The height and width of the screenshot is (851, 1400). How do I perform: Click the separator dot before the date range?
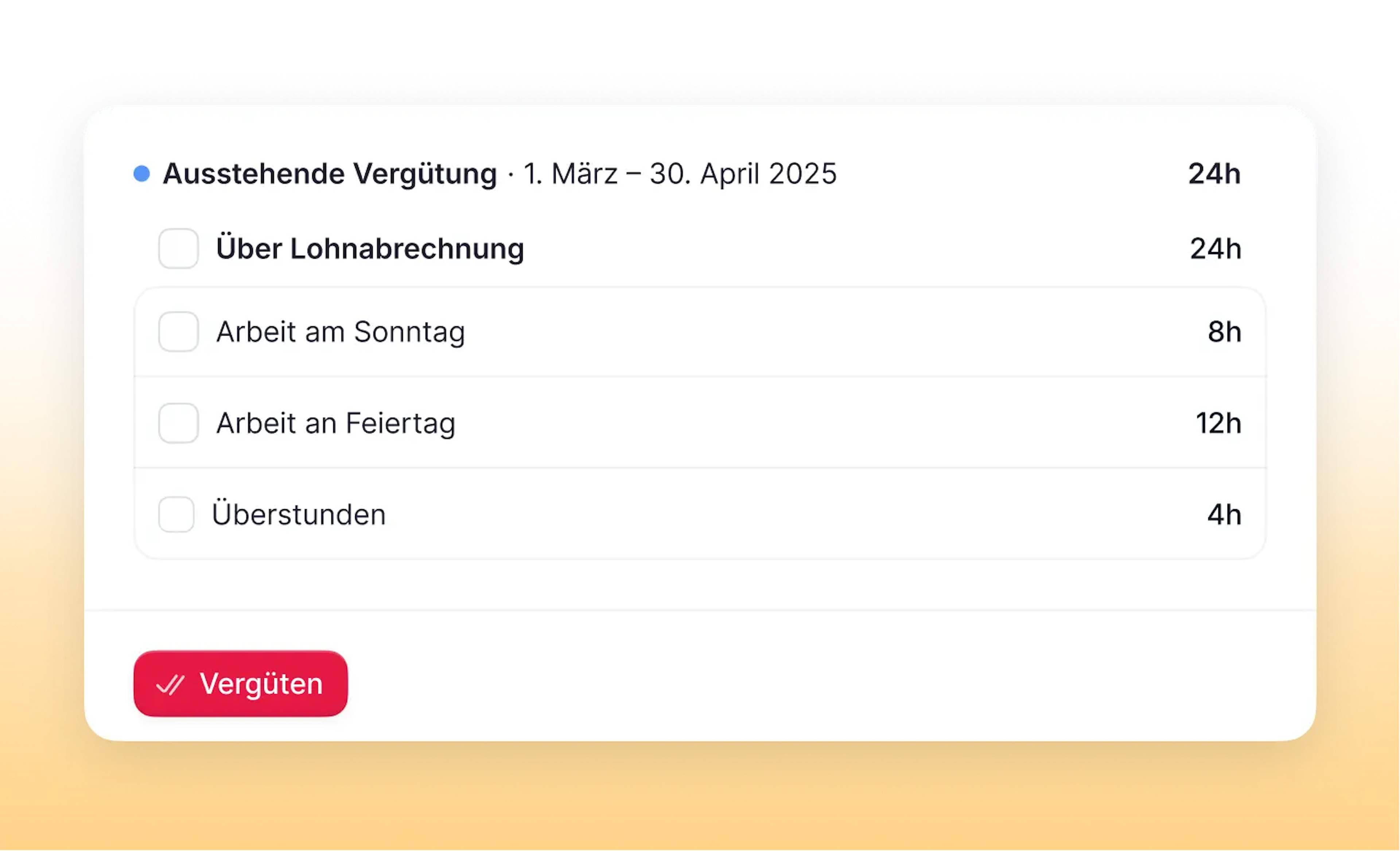point(510,174)
